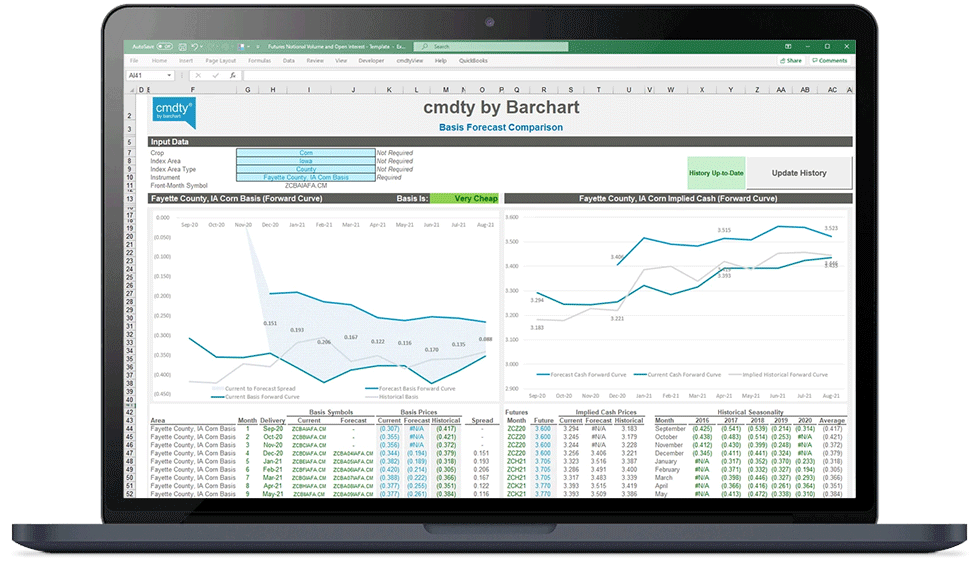Open the Name Box dropdown arrow
This screenshot has height=565, width=980.
tap(169, 76)
